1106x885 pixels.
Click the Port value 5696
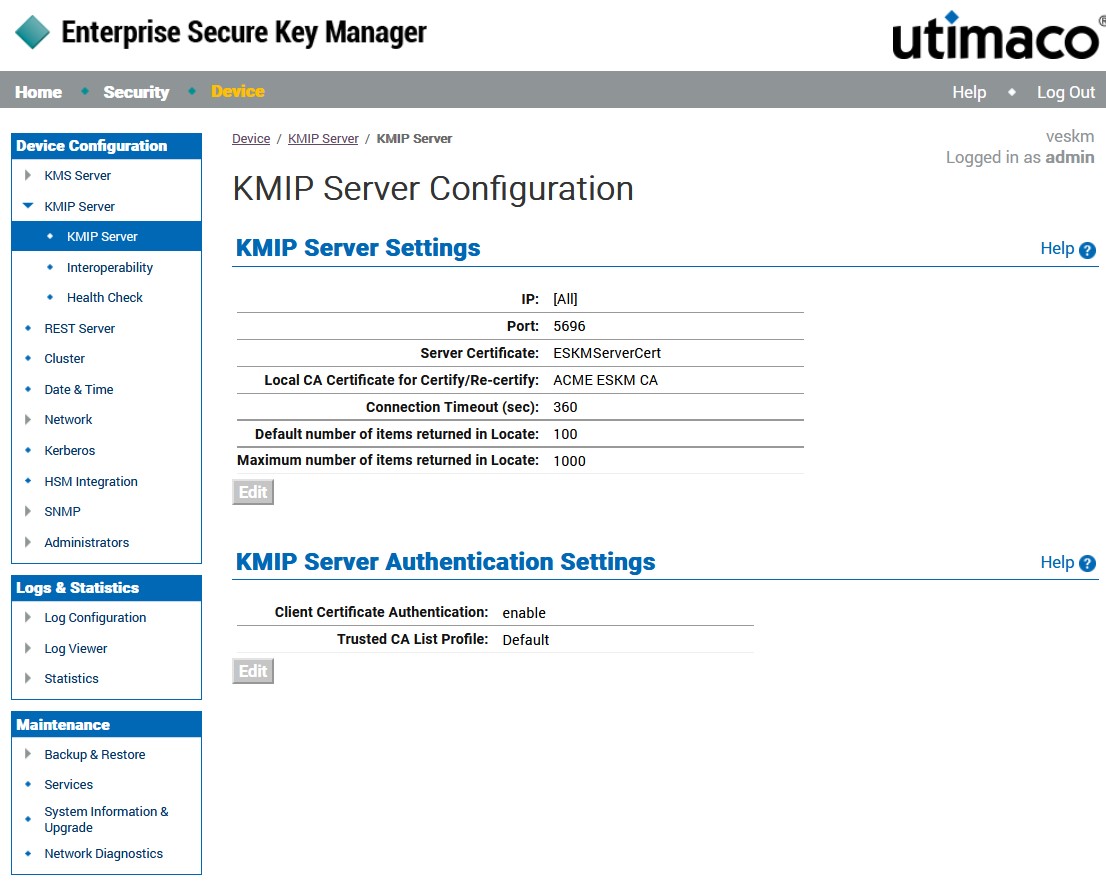click(569, 326)
